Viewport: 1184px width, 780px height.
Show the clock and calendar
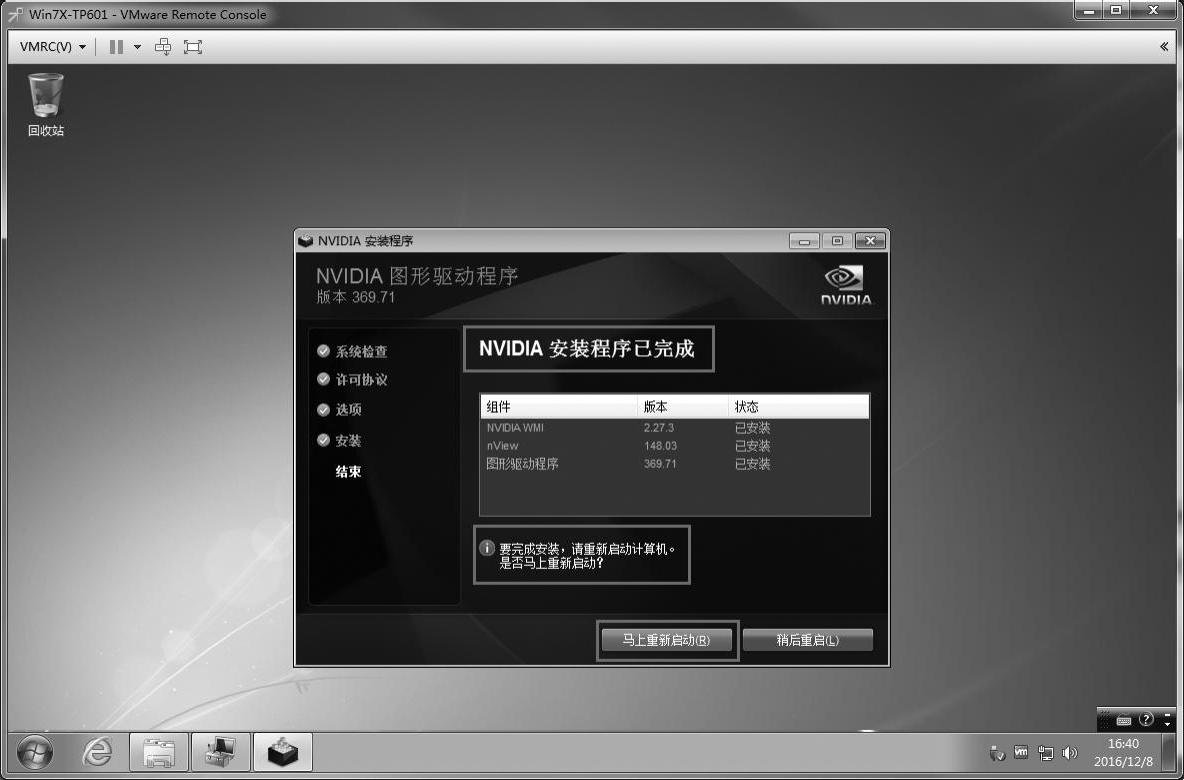pyautogui.click(x=1123, y=753)
